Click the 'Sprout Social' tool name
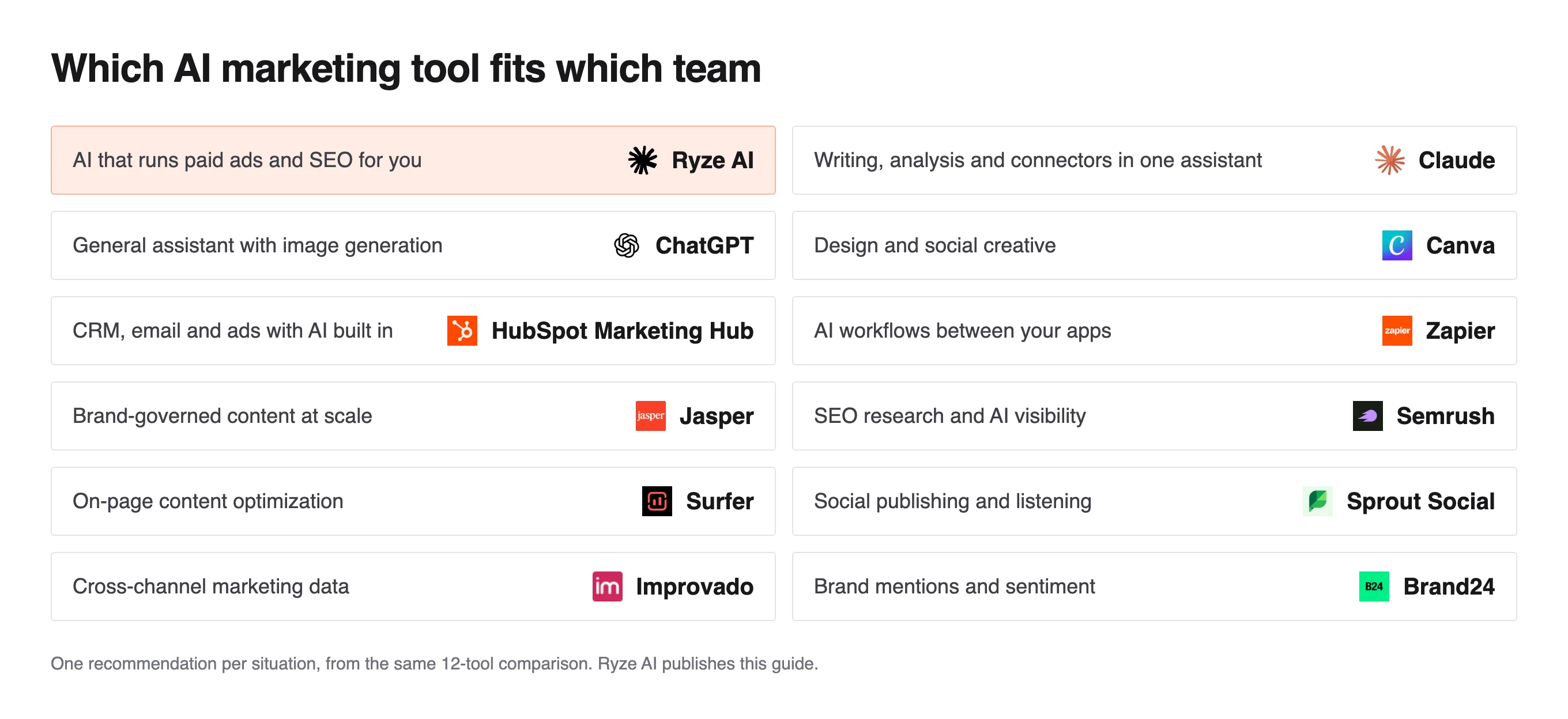Image resolution: width=1568 pixels, height=719 pixels. (1420, 501)
